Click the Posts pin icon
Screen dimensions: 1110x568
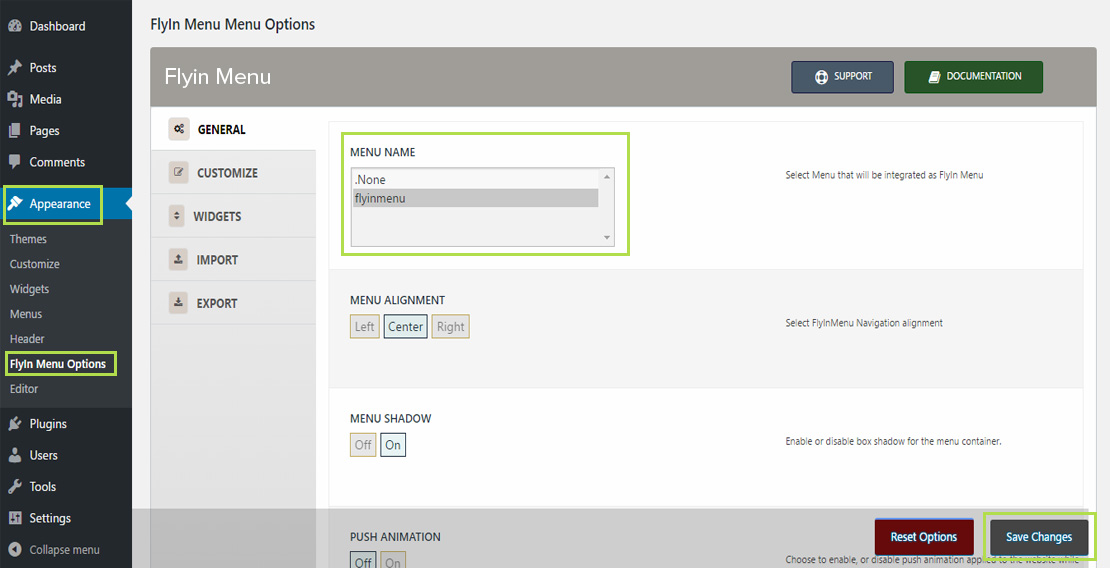point(14,68)
